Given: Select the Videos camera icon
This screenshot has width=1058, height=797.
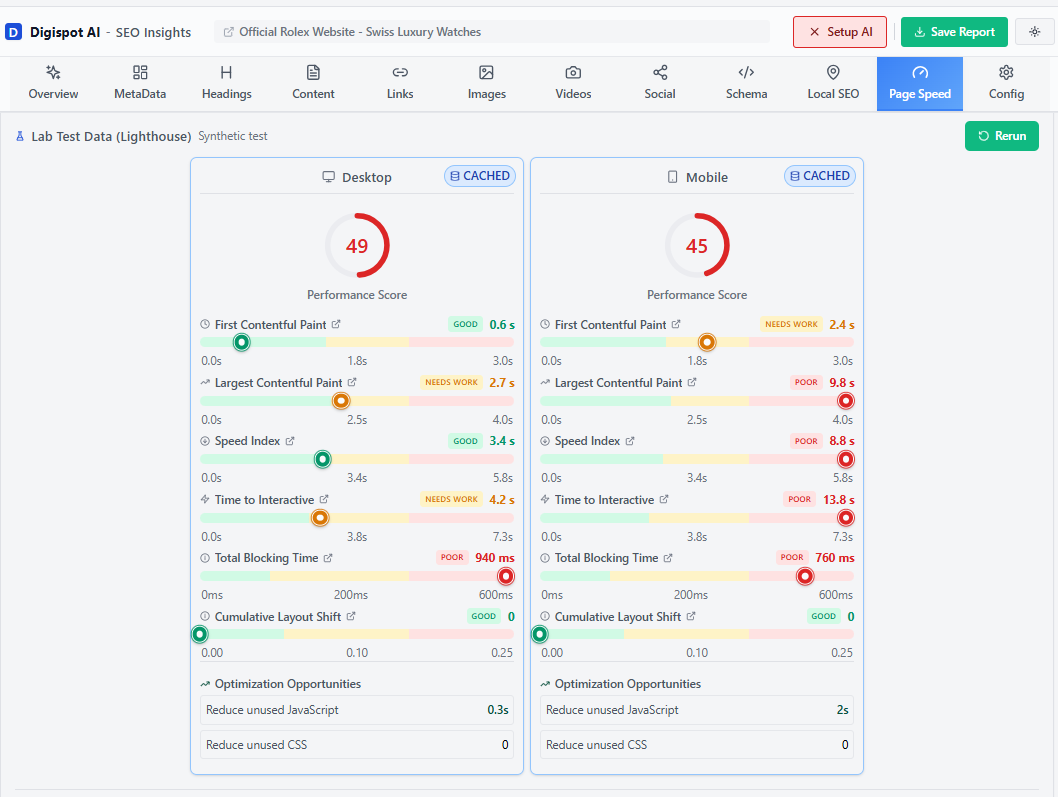Looking at the screenshot, I should (573, 74).
